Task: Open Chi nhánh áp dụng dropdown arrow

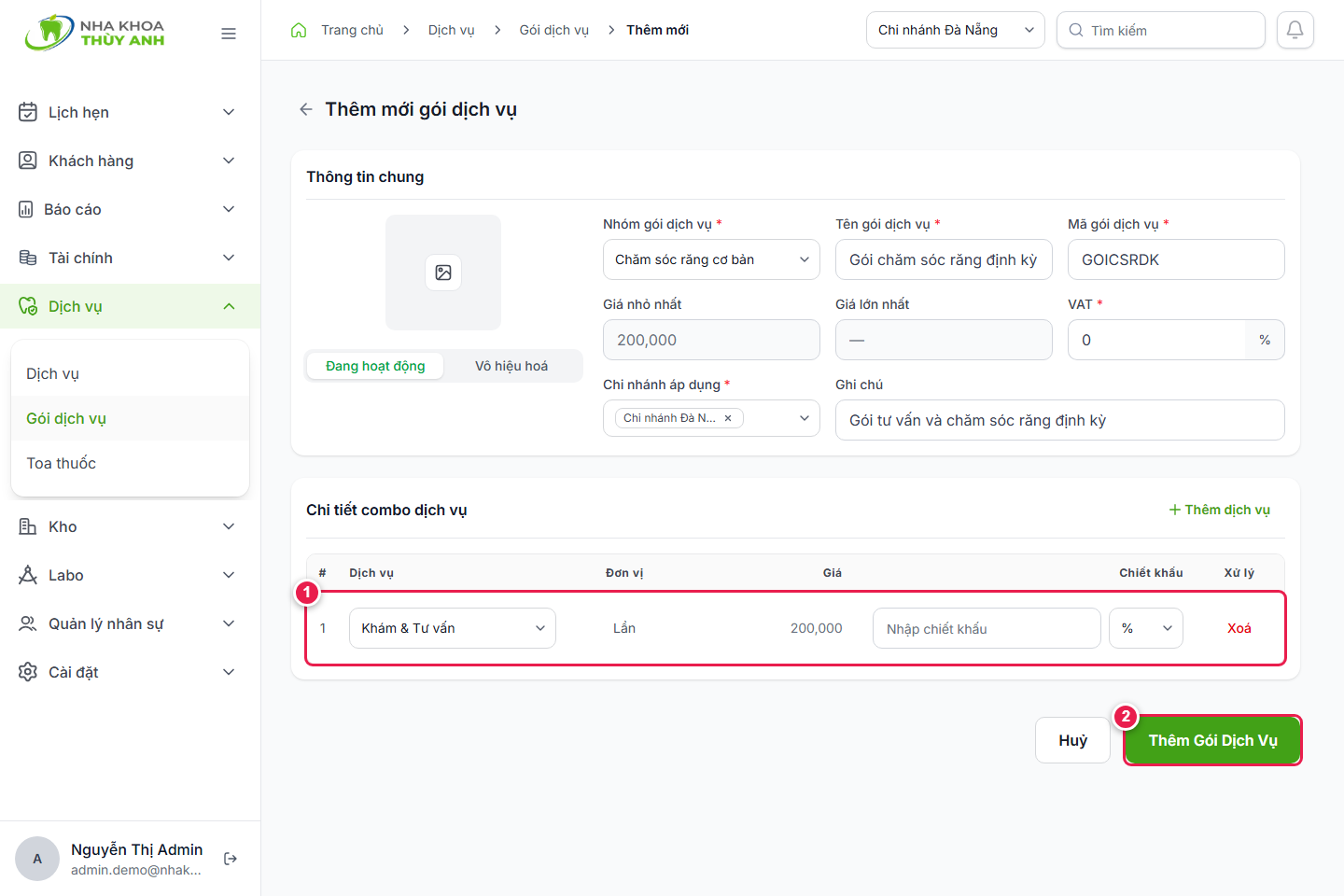Action: pos(805,418)
